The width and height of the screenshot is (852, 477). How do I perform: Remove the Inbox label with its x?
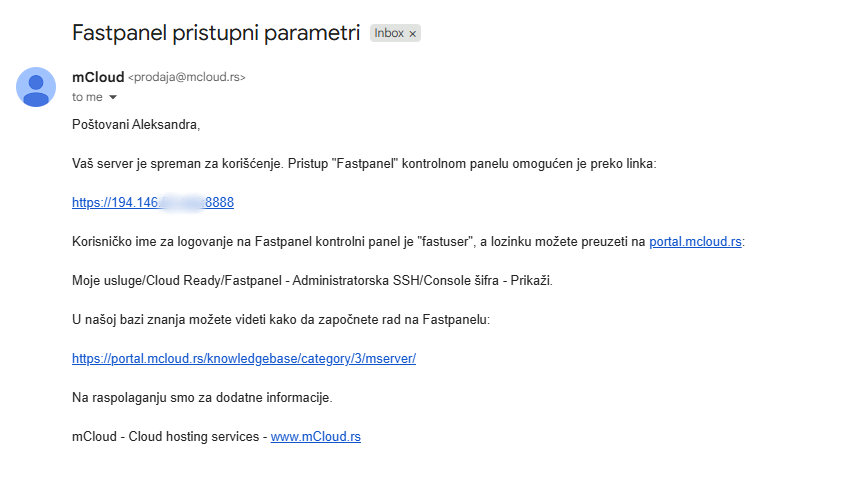click(412, 34)
